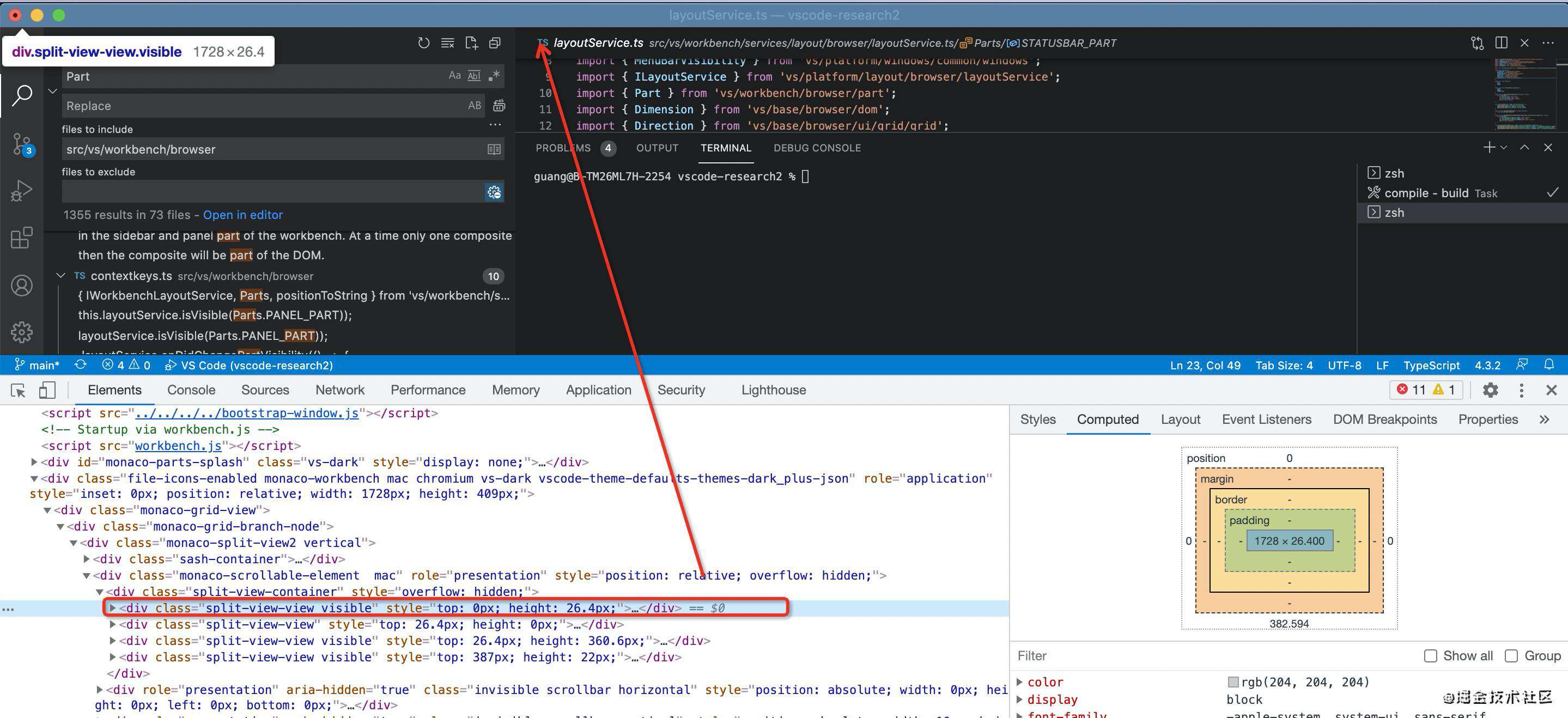Switch to Lighthouse tab in DevTools
Screen dimensions: 1568x718
click(x=773, y=390)
